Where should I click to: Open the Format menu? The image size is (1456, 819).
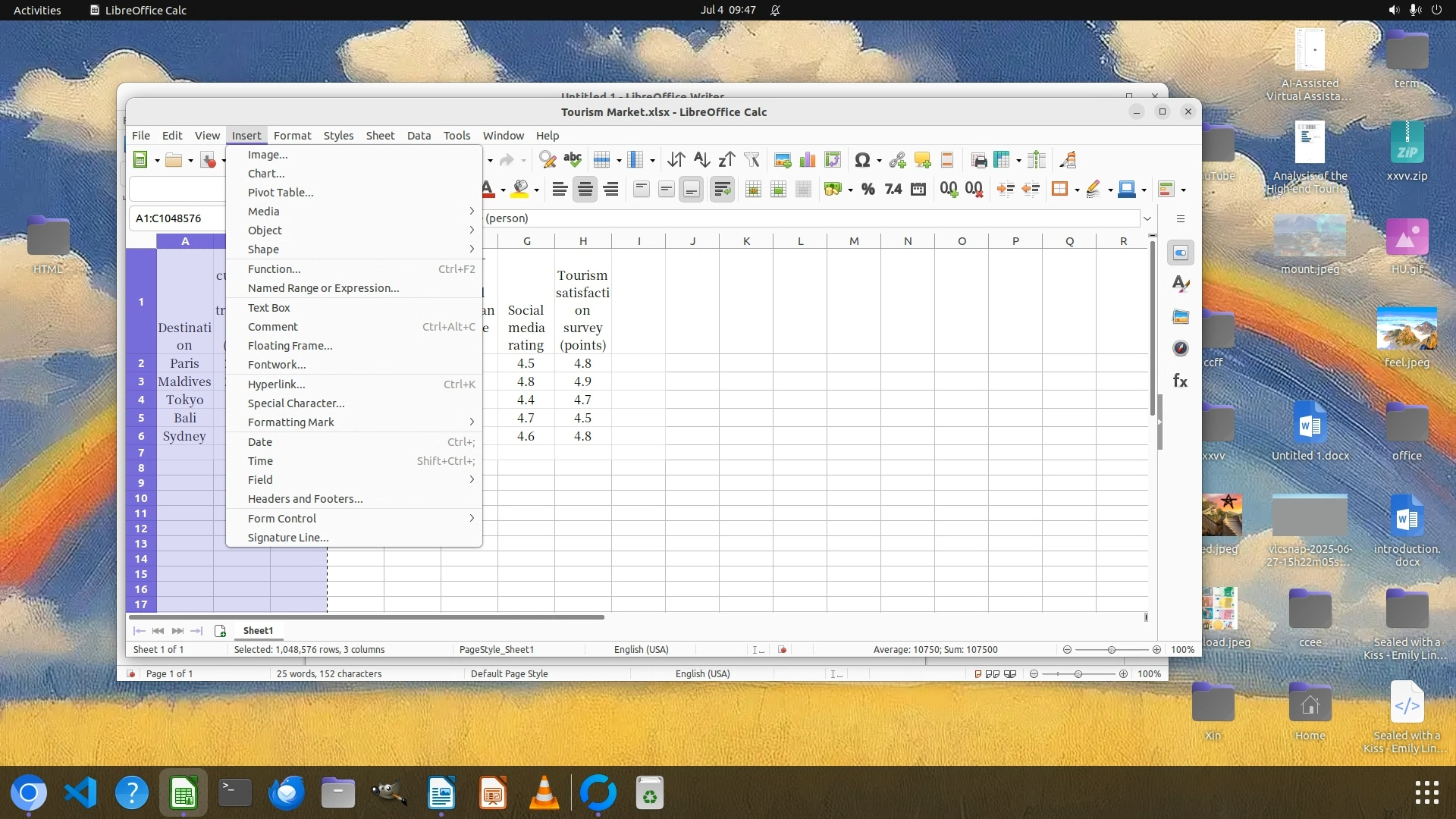click(x=292, y=136)
